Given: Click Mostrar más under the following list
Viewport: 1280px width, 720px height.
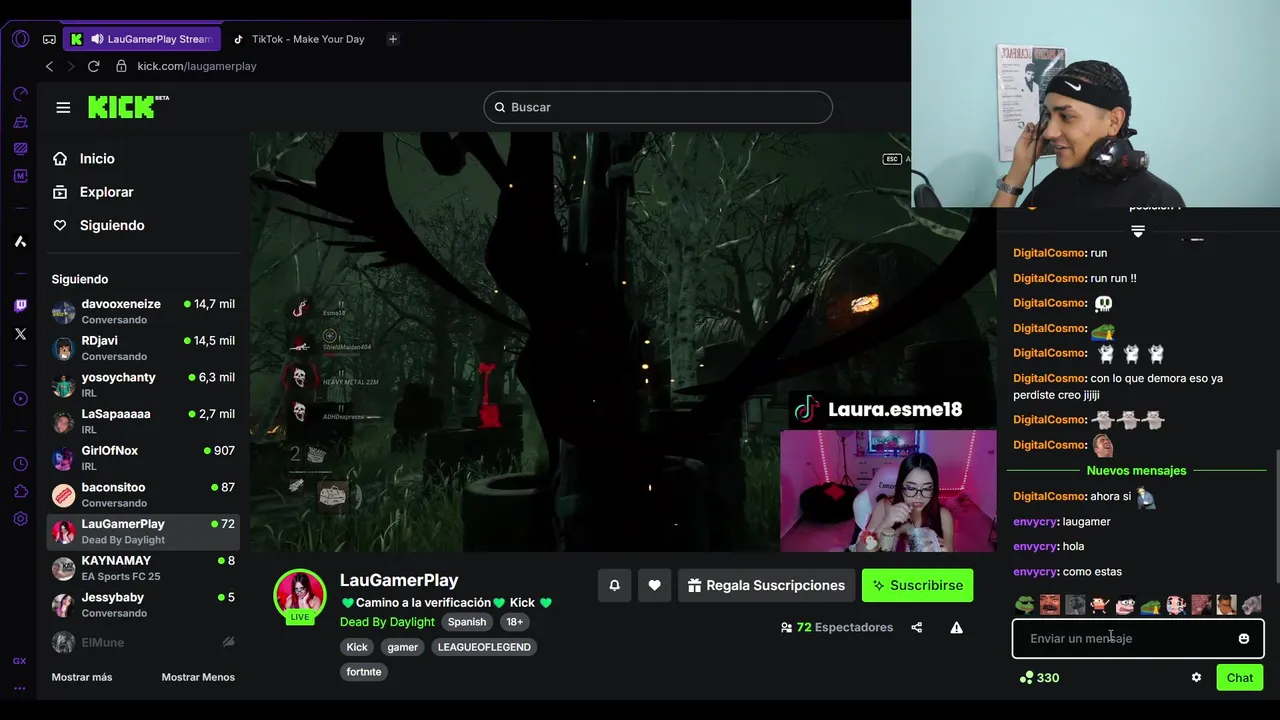Looking at the screenshot, I should pyautogui.click(x=82, y=677).
